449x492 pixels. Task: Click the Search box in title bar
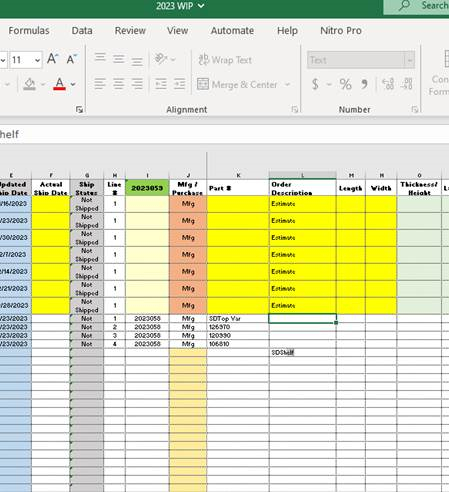point(417,6)
